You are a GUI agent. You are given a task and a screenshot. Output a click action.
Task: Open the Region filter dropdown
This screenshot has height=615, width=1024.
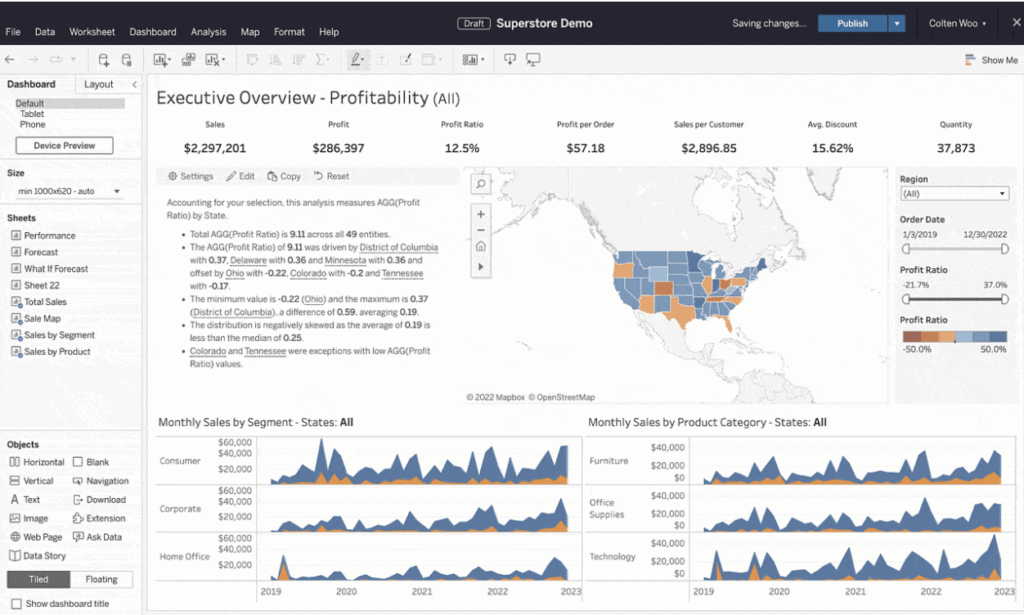pyautogui.click(x=954, y=194)
